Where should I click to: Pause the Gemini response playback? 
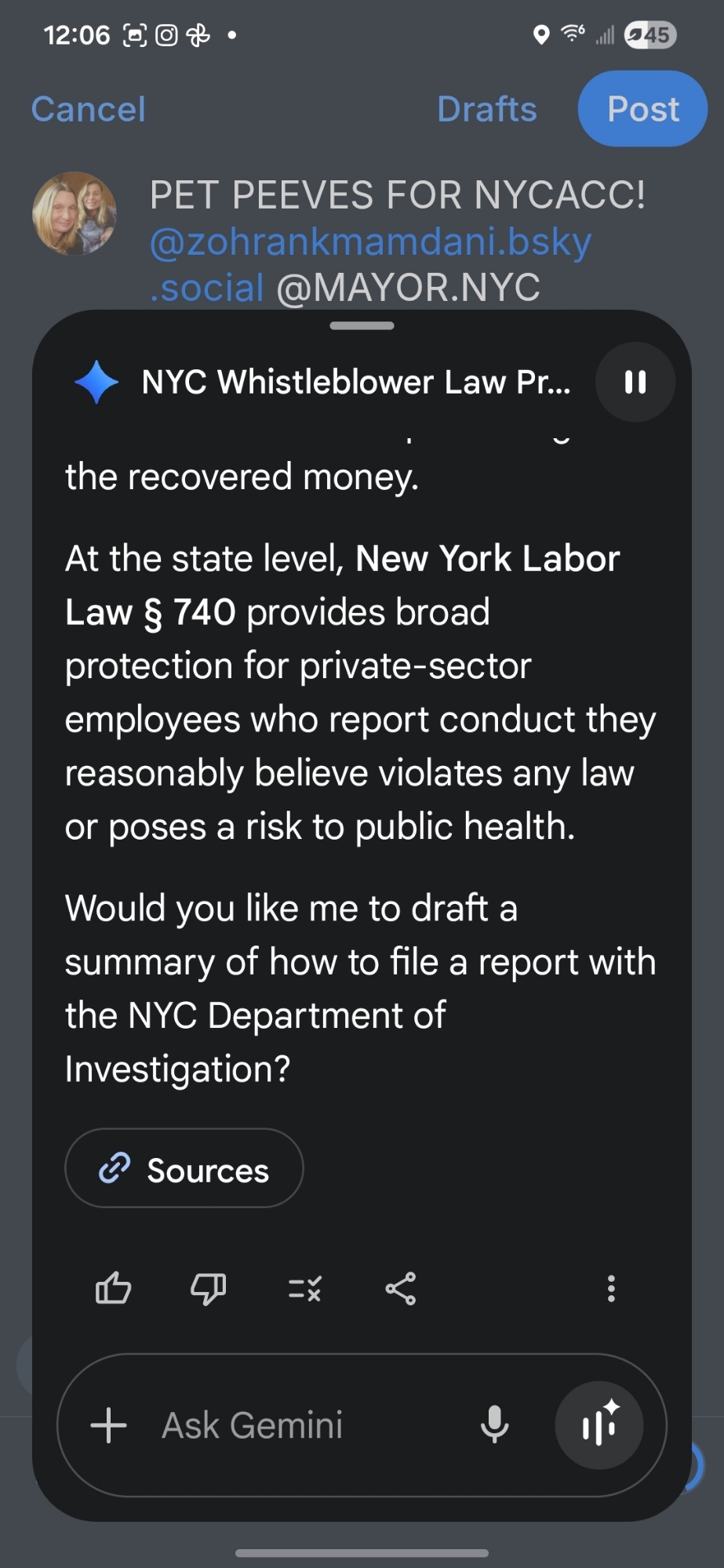click(x=635, y=382)
